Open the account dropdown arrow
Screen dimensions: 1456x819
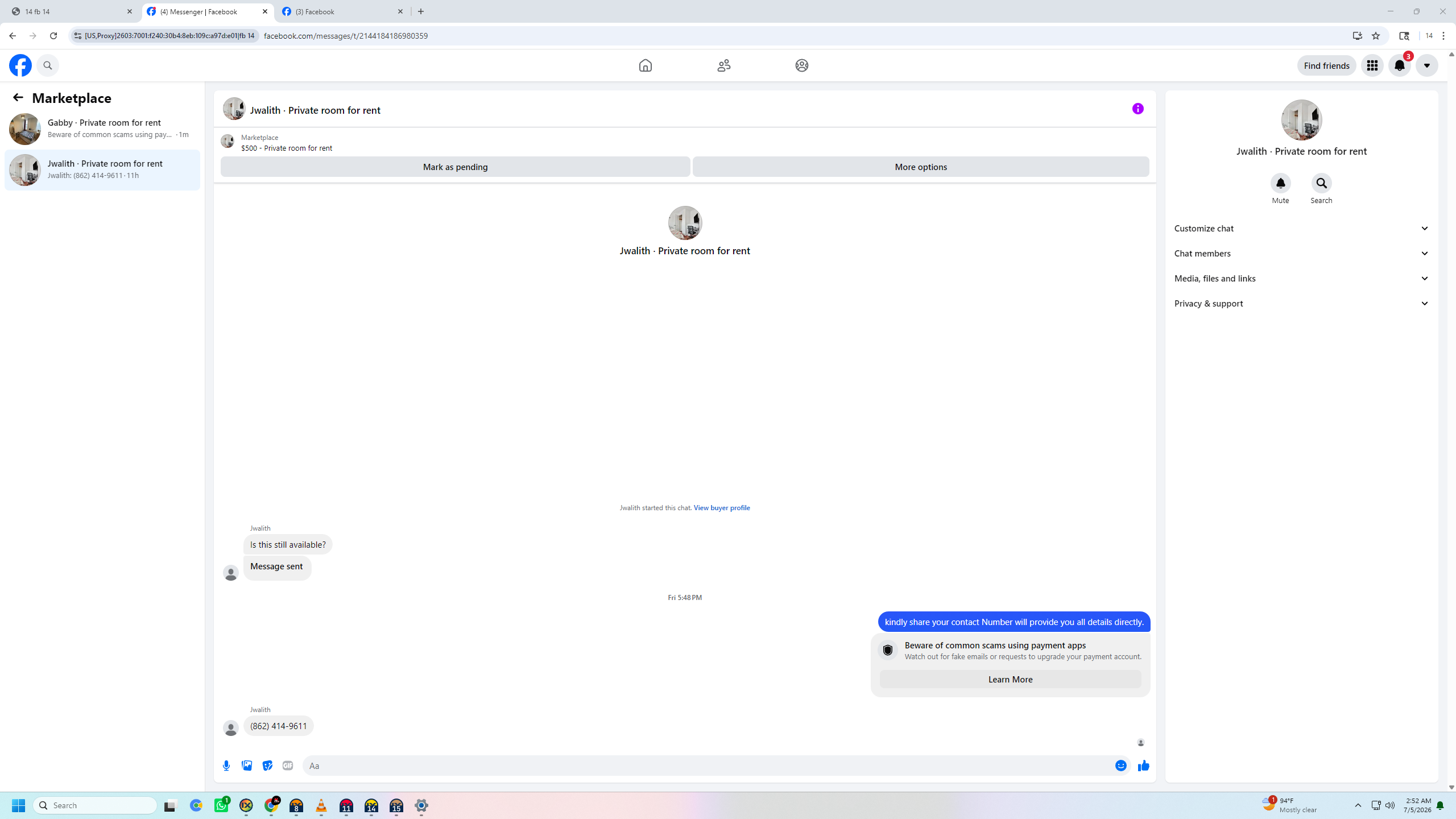(x=1426, y=65)
